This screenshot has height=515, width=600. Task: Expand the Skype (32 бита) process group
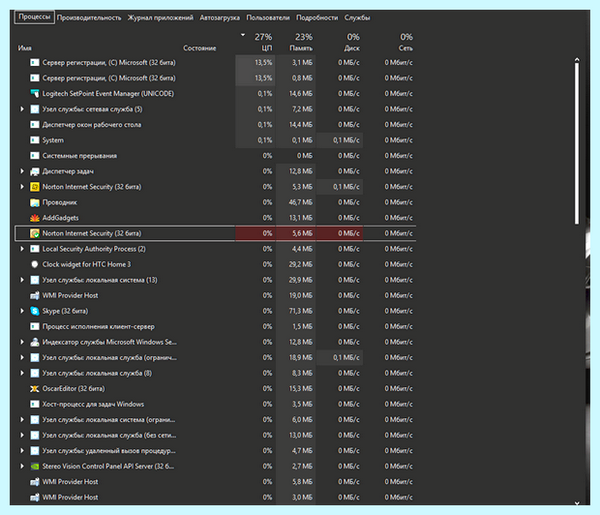pyautogui.click(x=22, y=311)
